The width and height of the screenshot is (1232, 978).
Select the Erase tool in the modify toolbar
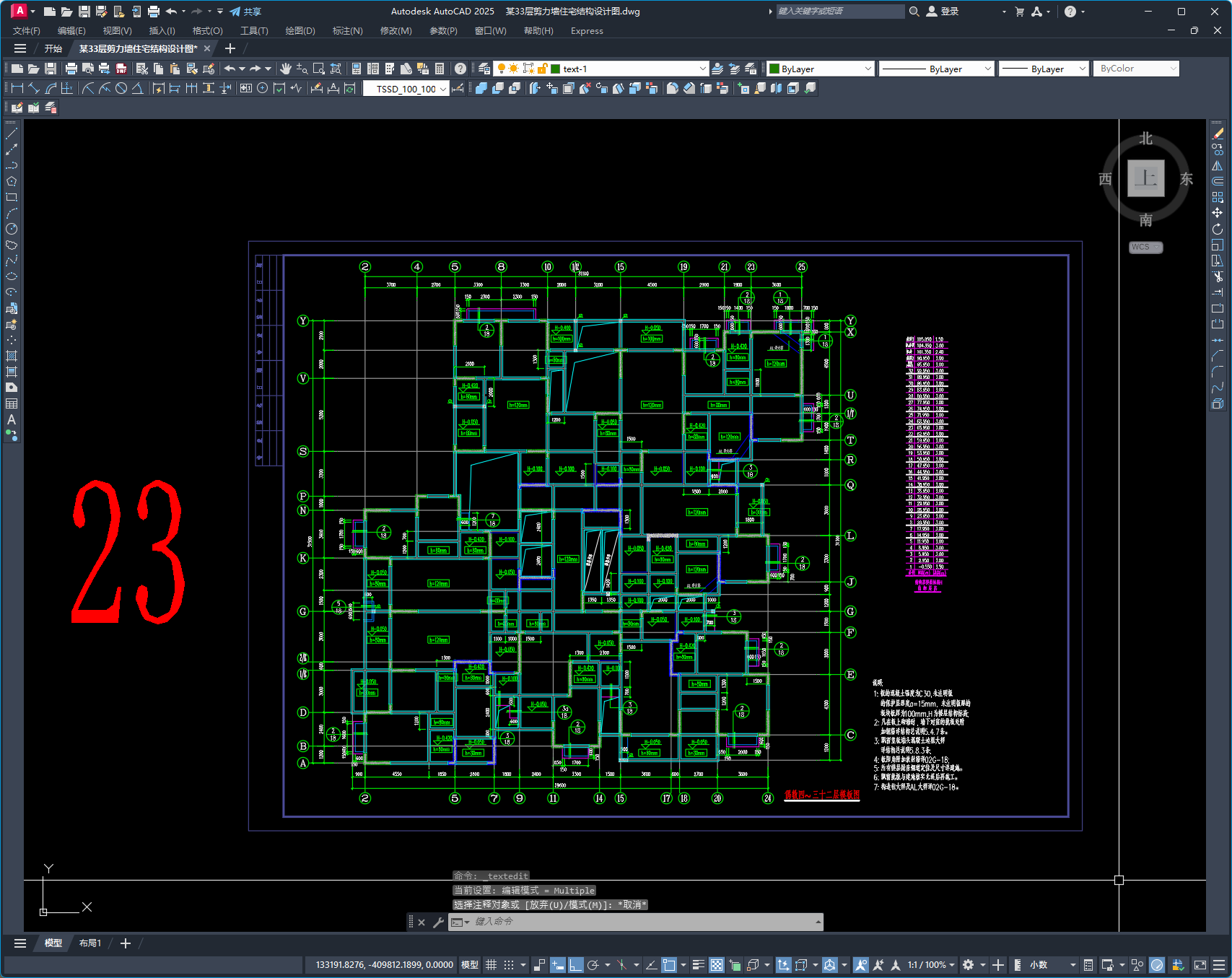tap(1218, 134)
